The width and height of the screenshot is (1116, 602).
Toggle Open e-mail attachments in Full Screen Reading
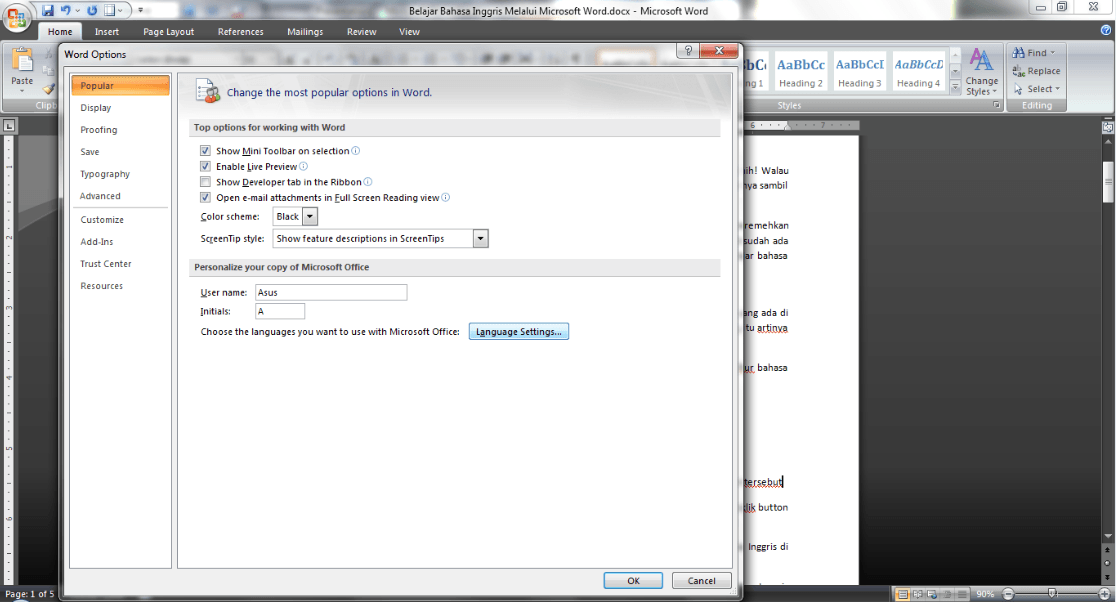pyautogui.click(x=205, y=198)
